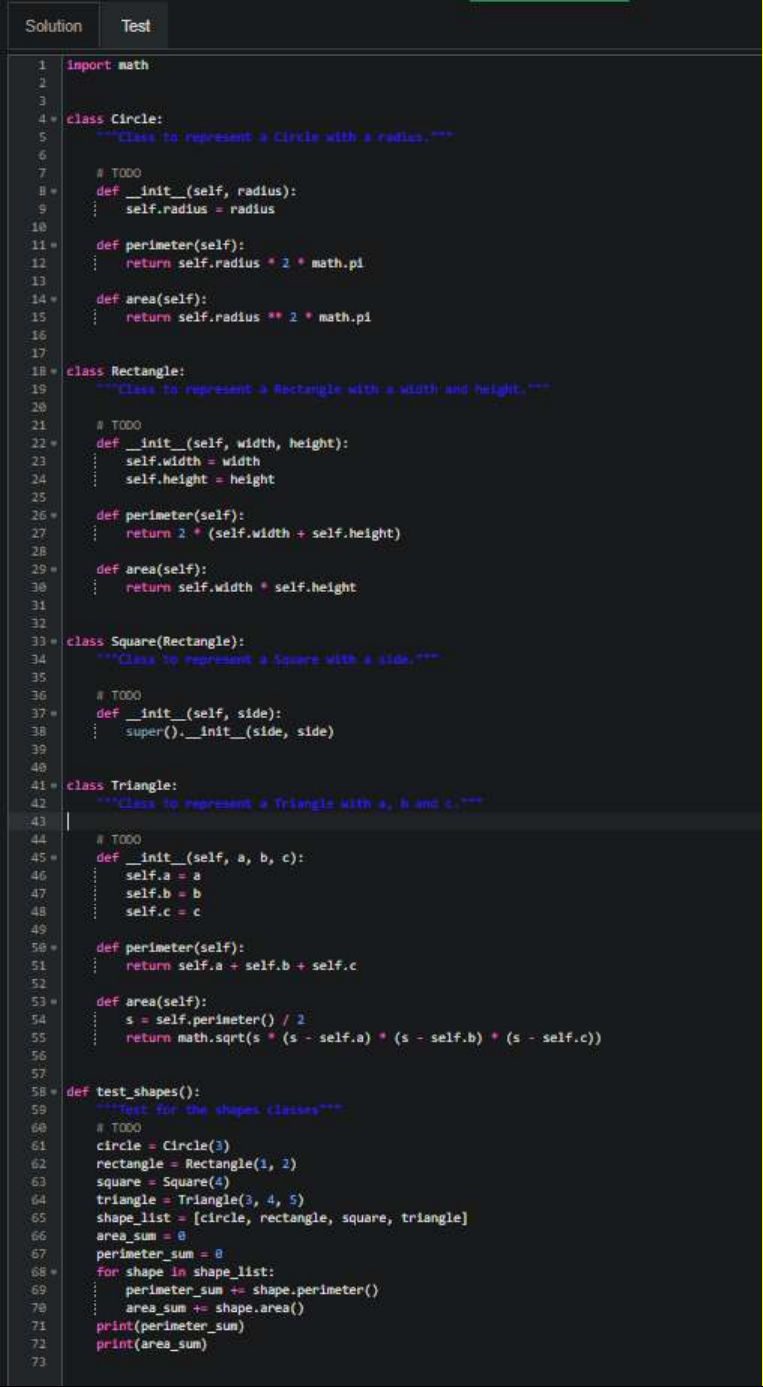Click line number 1 in the gutter
This screenshot has width=763, height=1387.
click(42, 66)
